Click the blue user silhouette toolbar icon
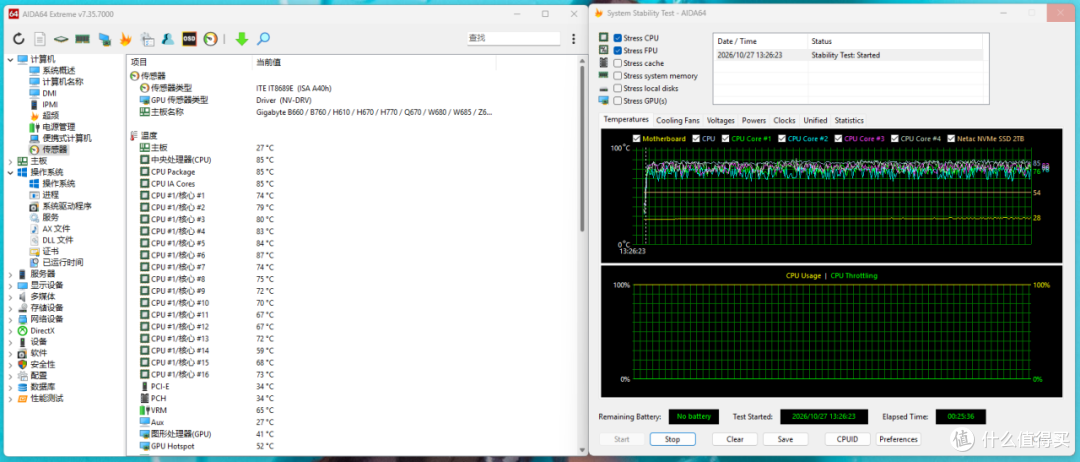 [168, 39]
